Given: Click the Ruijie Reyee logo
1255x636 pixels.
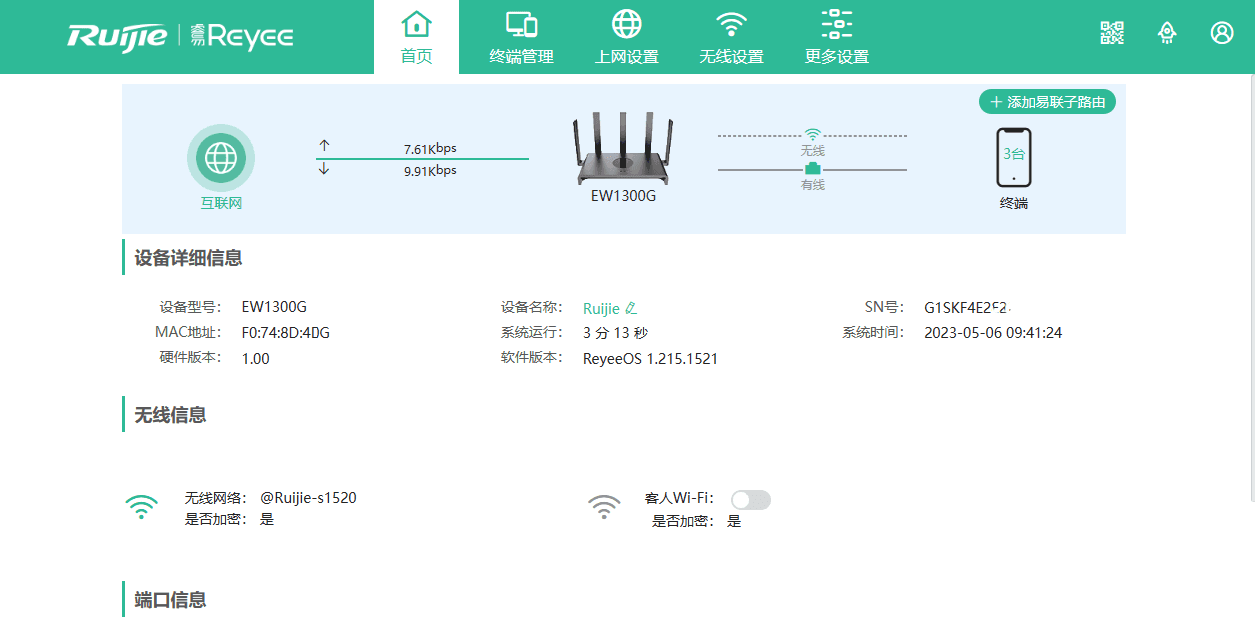Looking at the screenshot, I should click(181, 36).
